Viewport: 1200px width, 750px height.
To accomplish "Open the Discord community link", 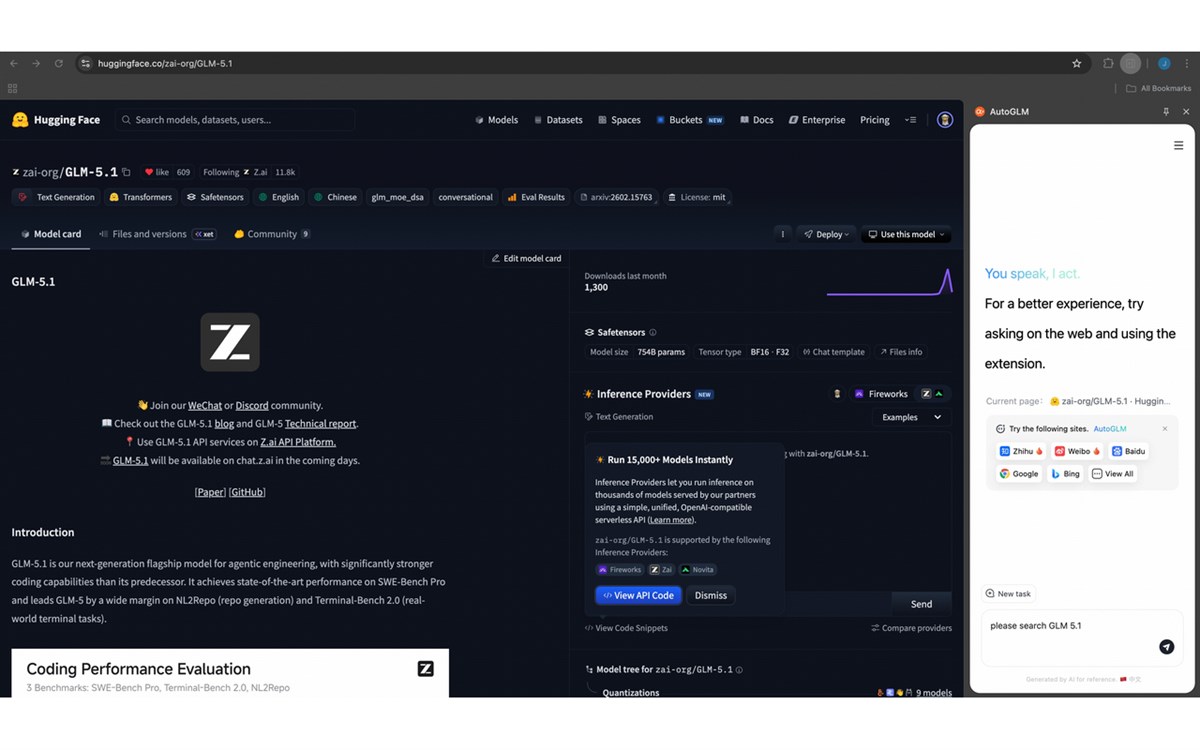I will coord(252,406).
